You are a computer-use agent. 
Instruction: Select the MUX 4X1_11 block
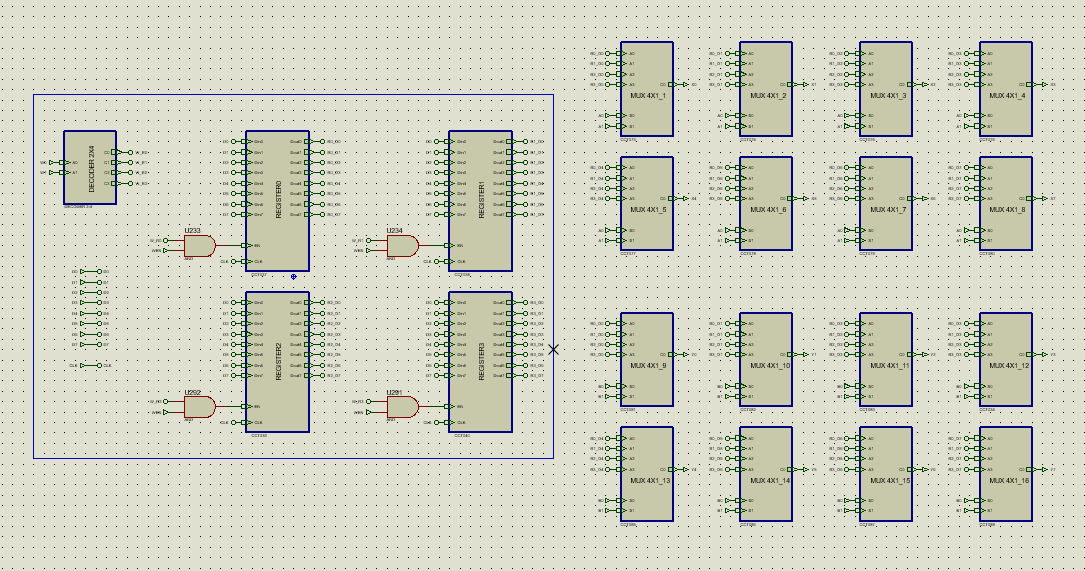click(886, 359)
